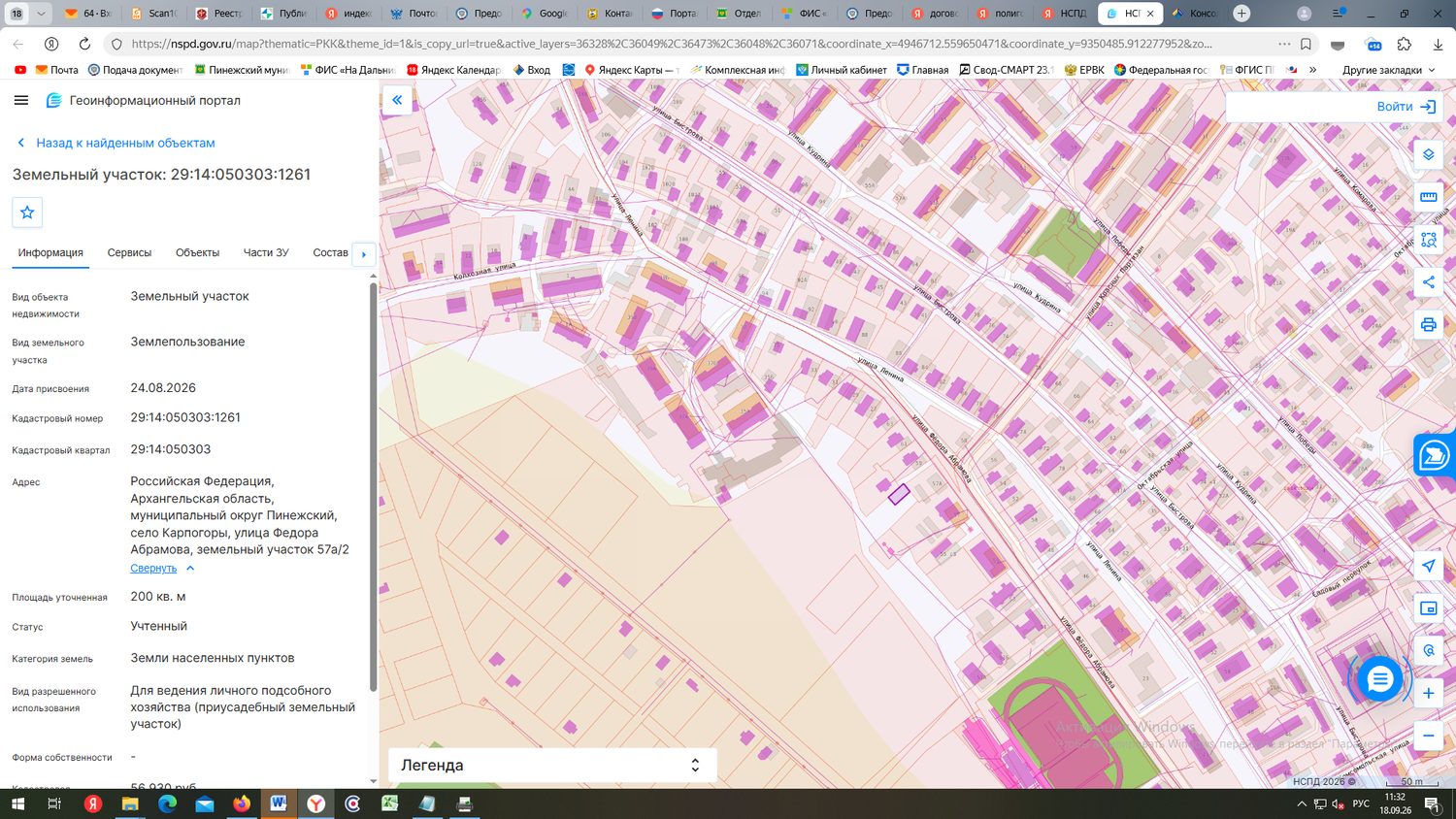Select the ruler measurement tool
Screen dimensions: 1456x819
pyautogui.click(x=1428, y=197)
